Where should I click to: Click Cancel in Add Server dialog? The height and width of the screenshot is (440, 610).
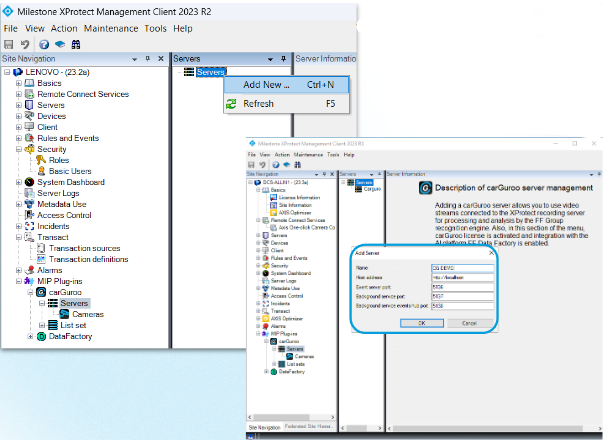coord(469,323)
